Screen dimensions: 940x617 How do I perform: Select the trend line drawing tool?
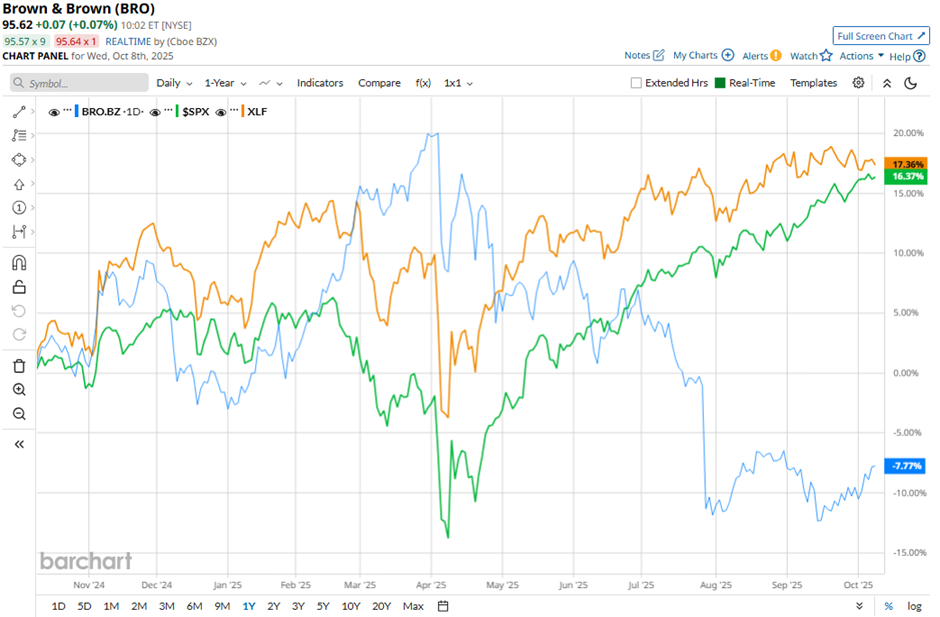[19, 112]
